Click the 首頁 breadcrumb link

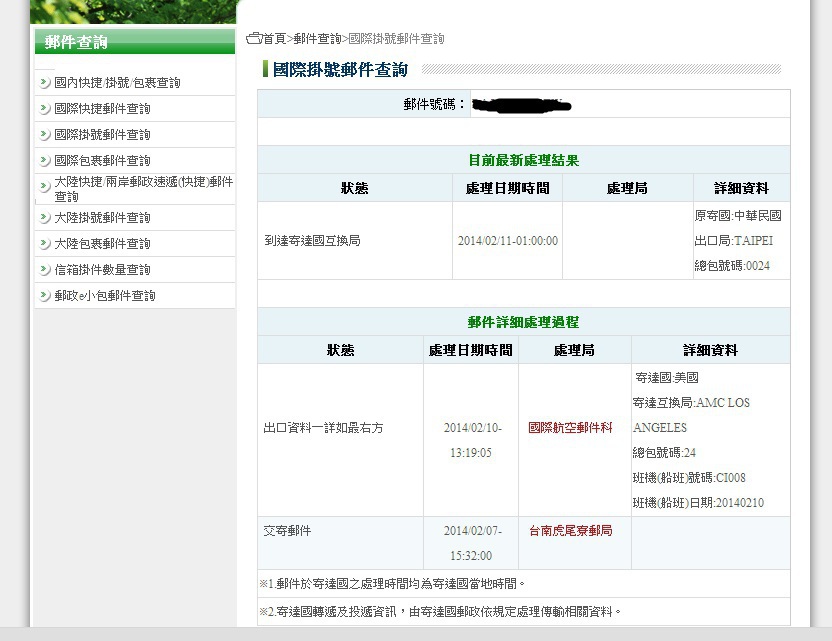coord(274,38)
